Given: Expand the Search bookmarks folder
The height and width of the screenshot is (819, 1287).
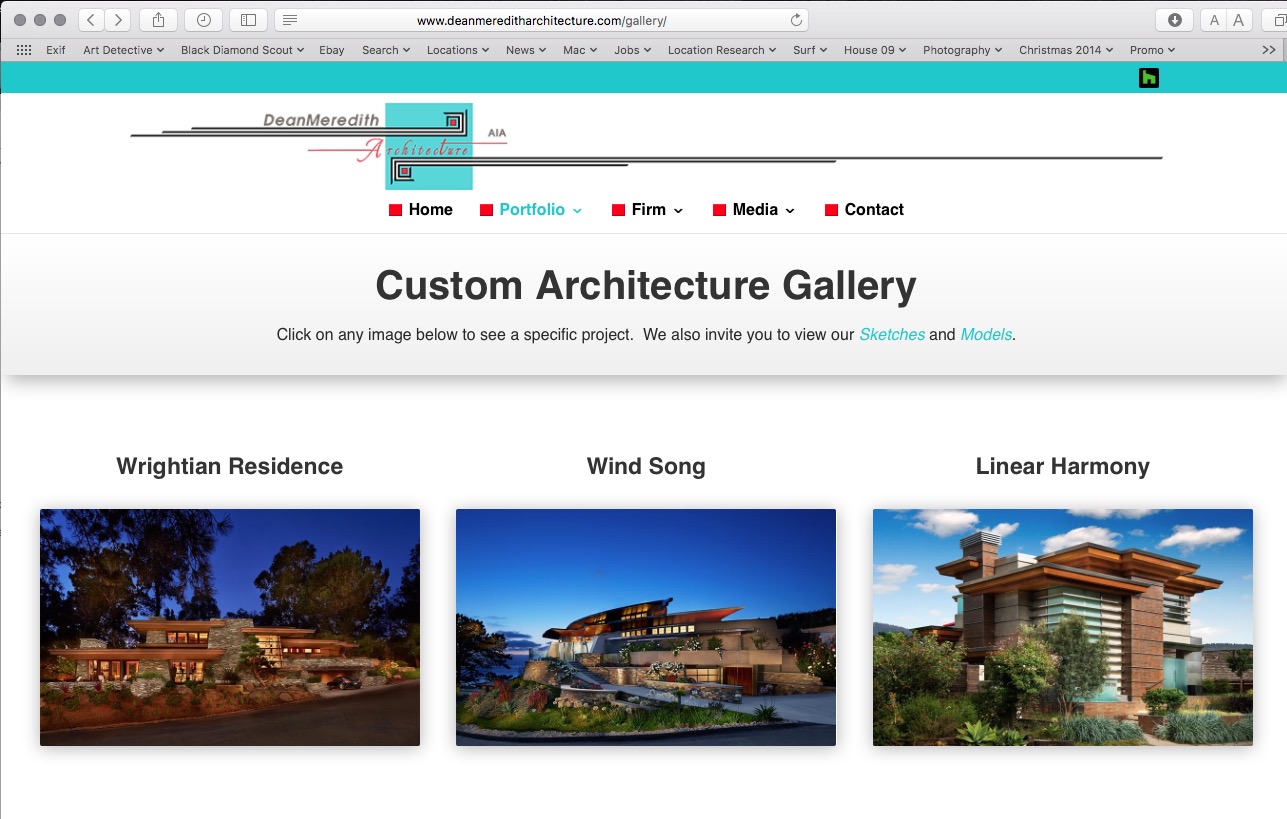Looking at the screenshot, I should 386,50.
